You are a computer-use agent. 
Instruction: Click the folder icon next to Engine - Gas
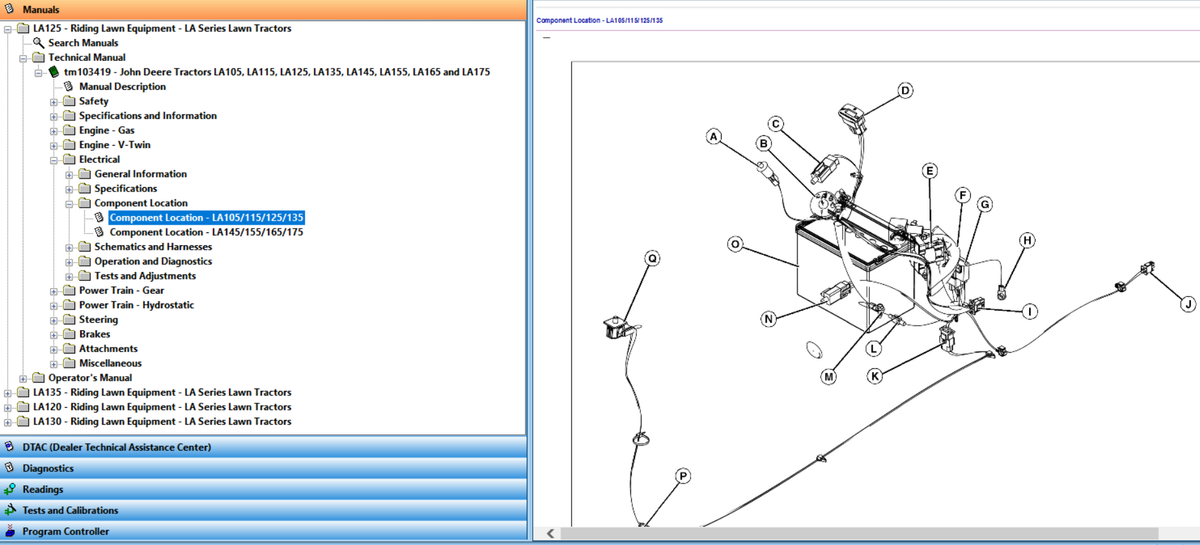point(69,130)
